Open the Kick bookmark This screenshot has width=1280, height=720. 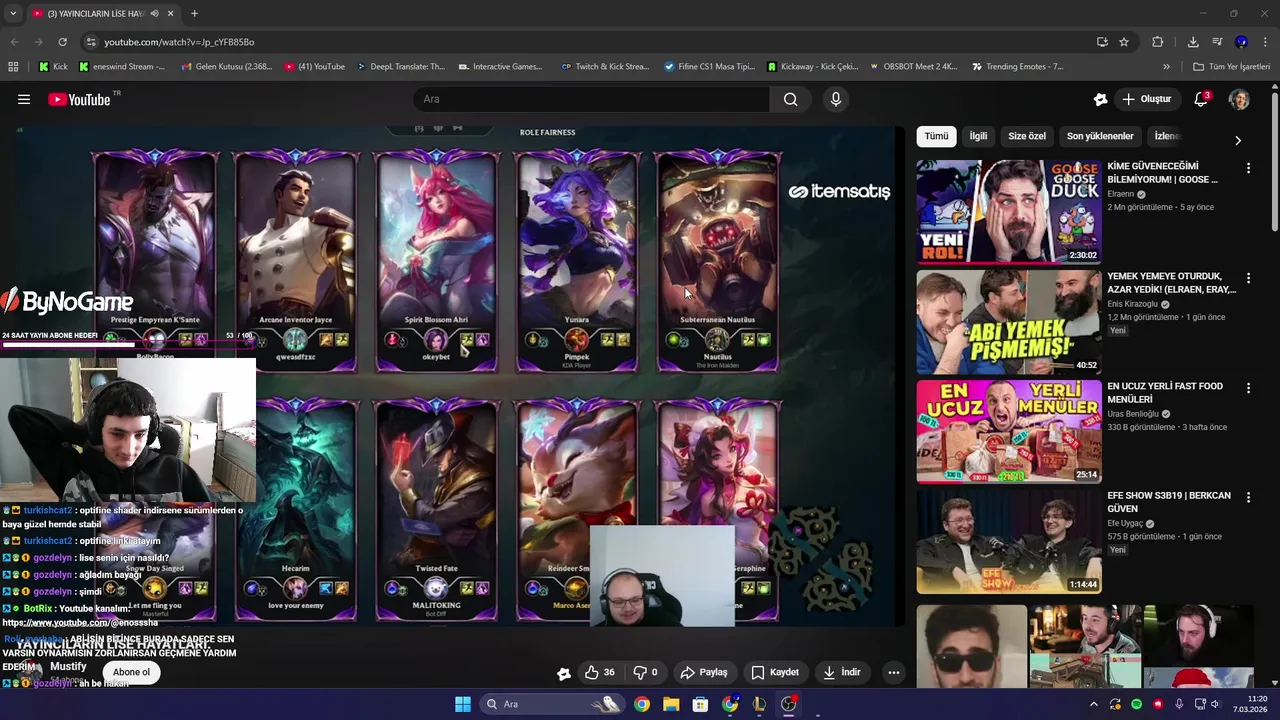53,67
